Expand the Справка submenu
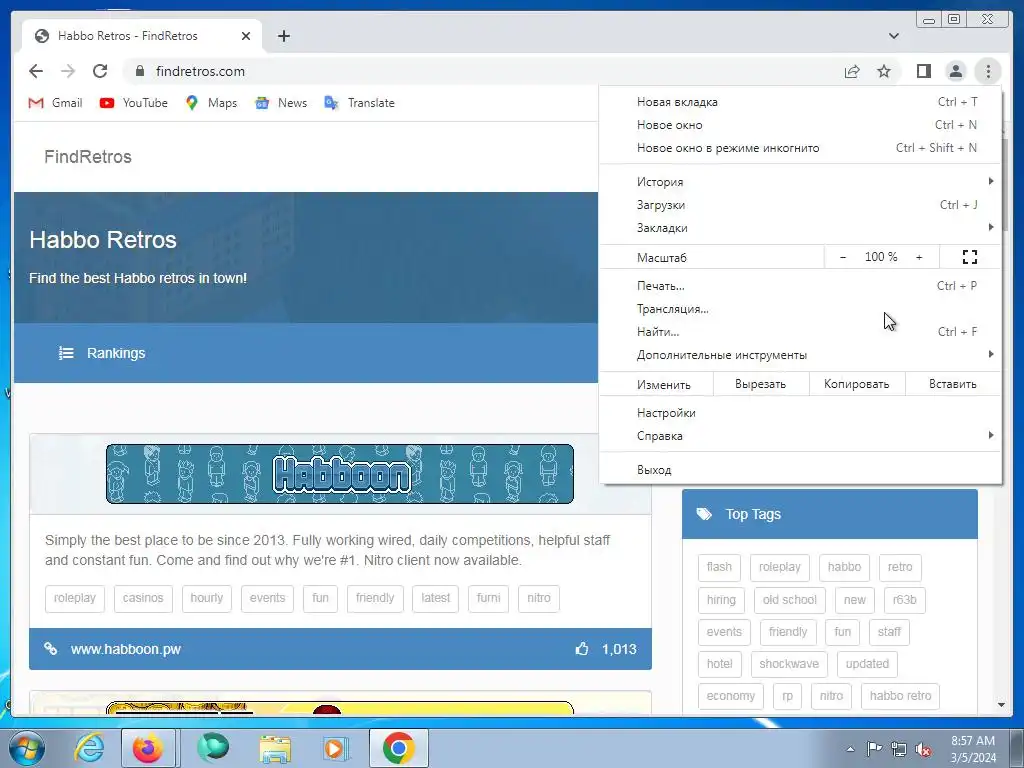The image size is (1024, 768). point(800,436)
